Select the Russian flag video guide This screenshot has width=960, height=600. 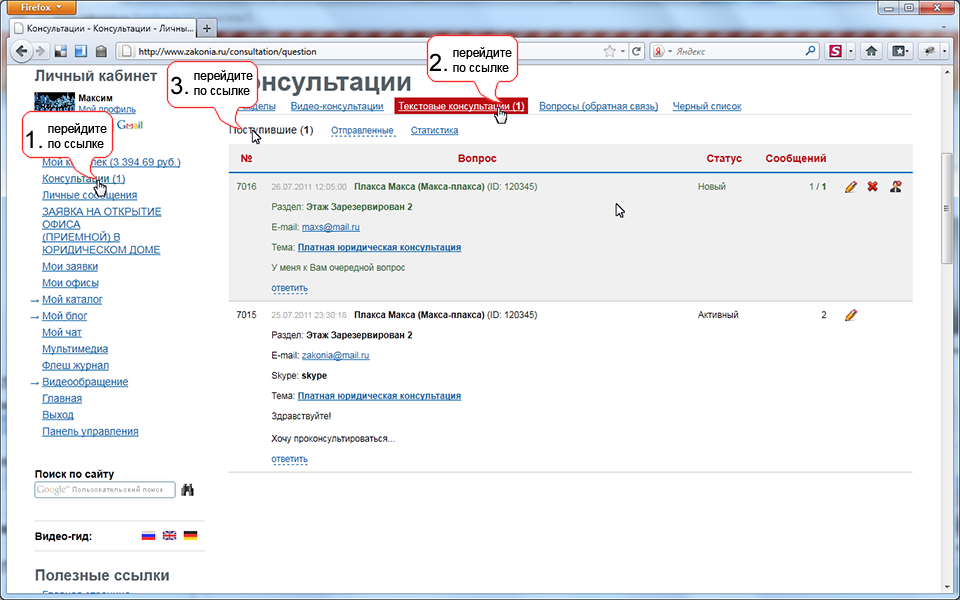tap(148, 536)
